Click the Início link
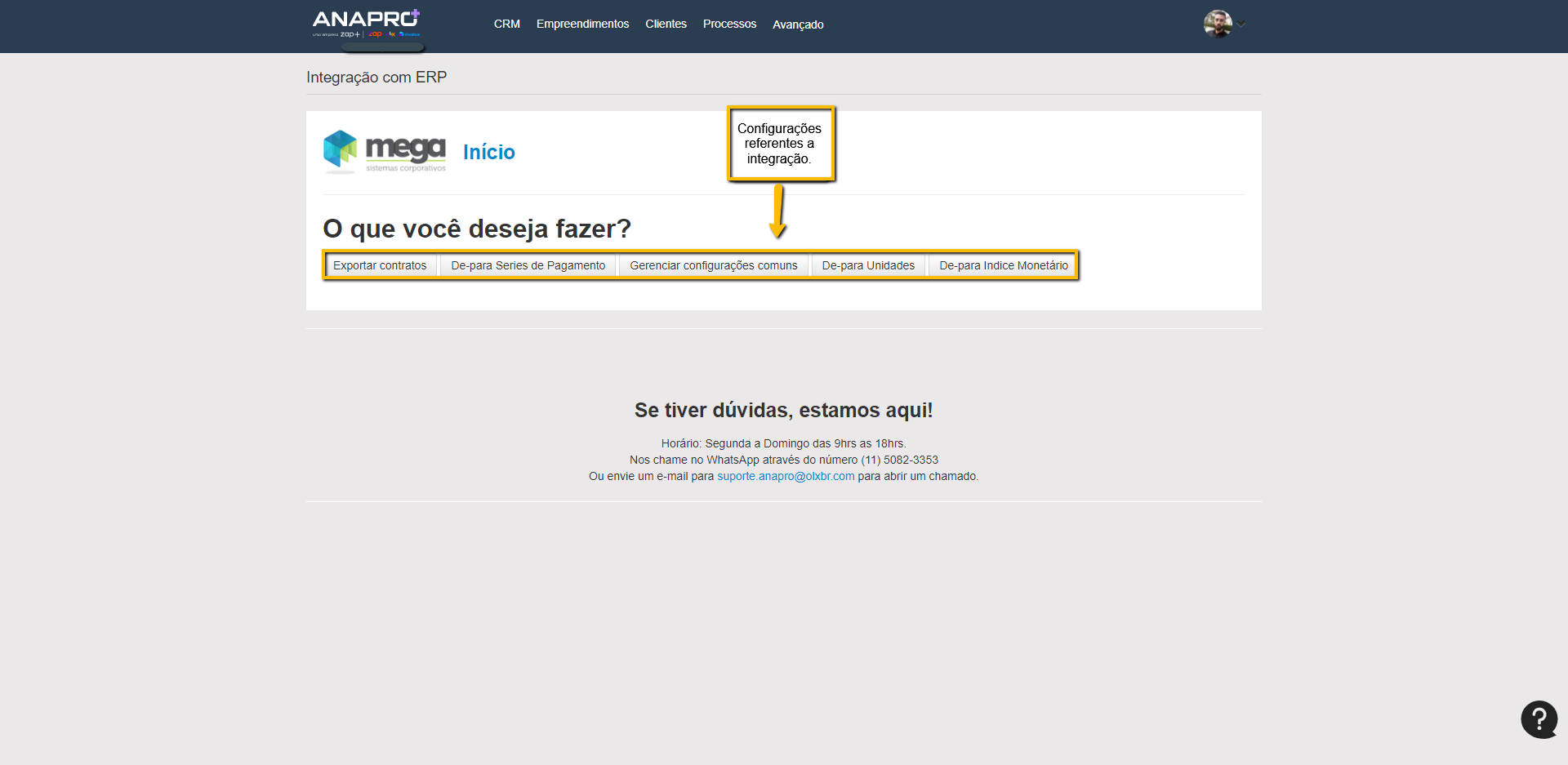 (488, 153)
